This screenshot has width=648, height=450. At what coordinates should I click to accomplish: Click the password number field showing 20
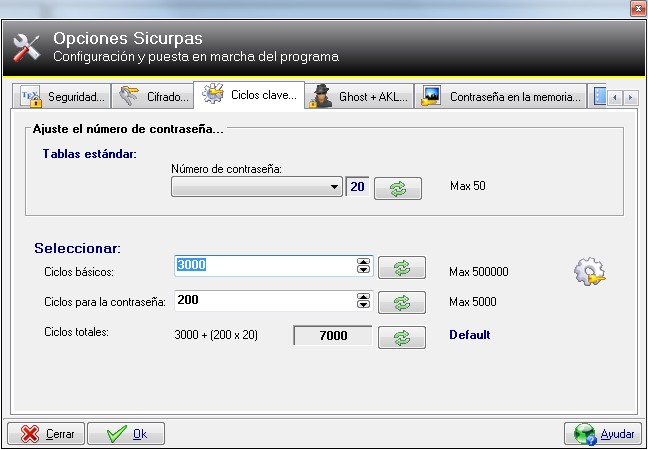click(357, 187)
